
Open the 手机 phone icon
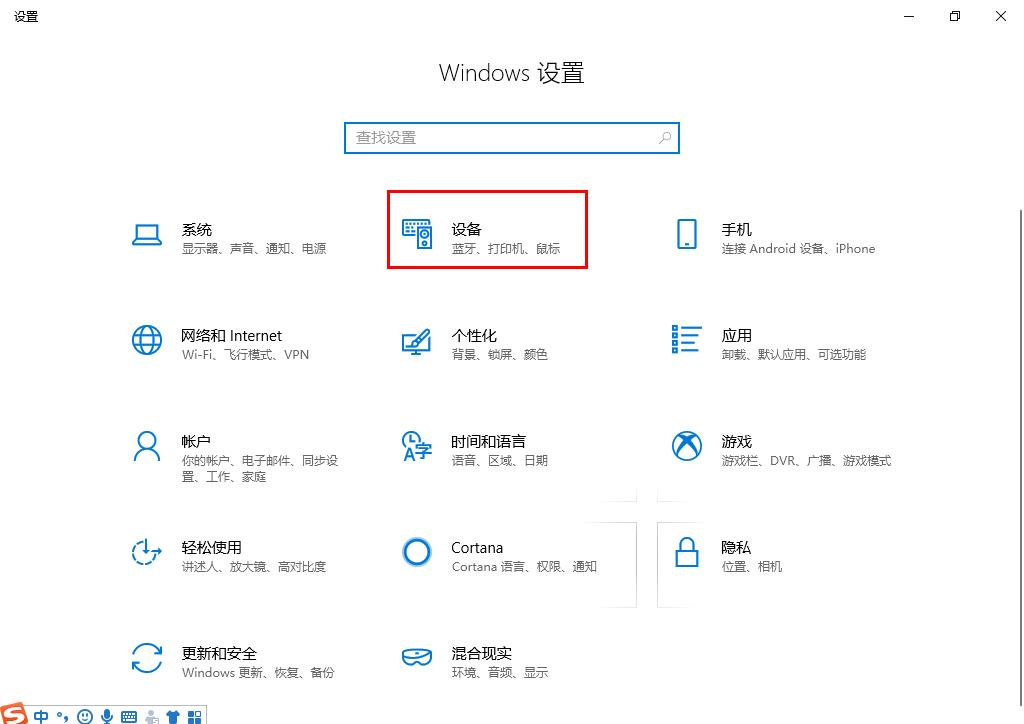[x=686, y=234]
